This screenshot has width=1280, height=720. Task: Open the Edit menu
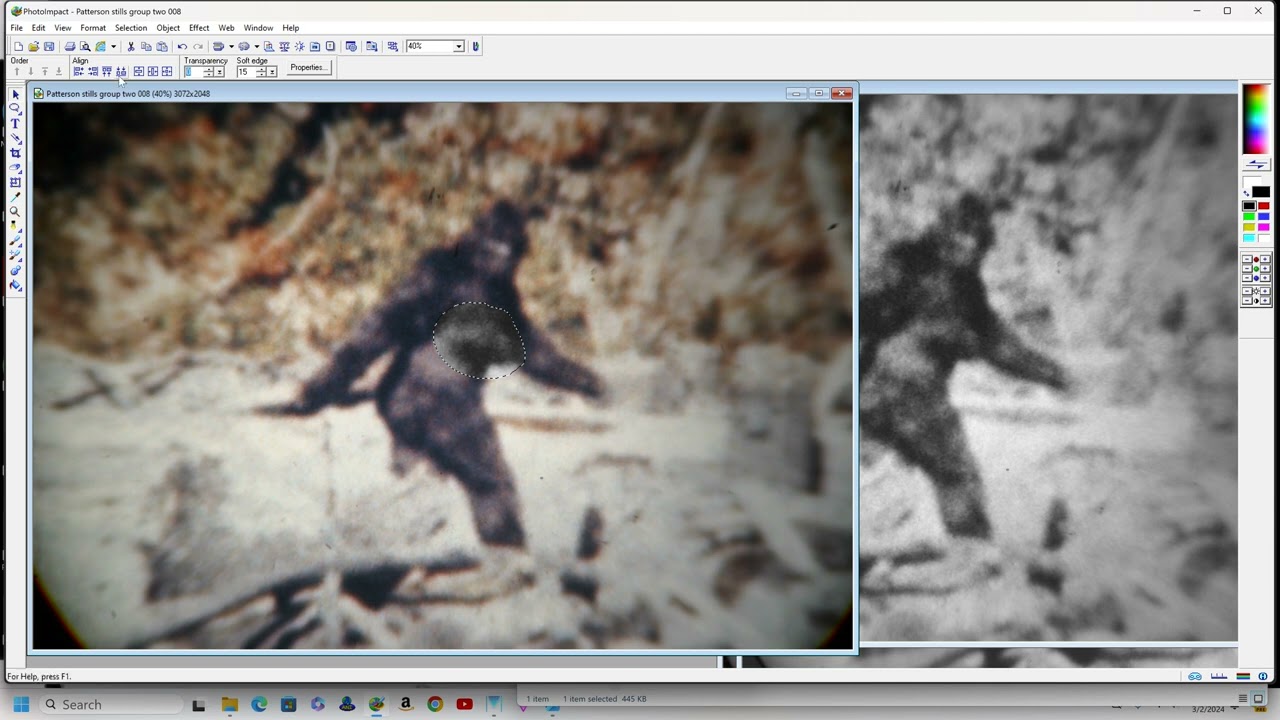point(38,28)
